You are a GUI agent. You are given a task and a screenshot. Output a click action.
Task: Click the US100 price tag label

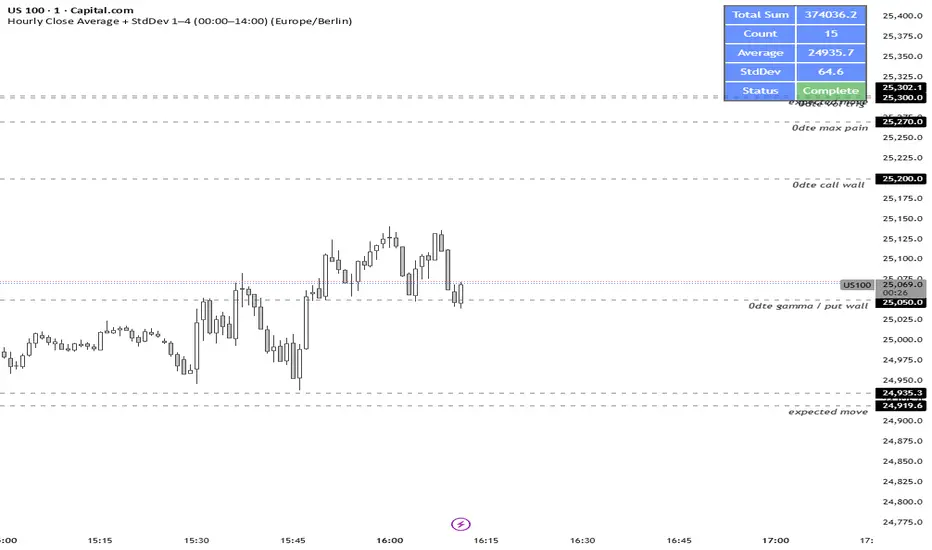(856, 285)
